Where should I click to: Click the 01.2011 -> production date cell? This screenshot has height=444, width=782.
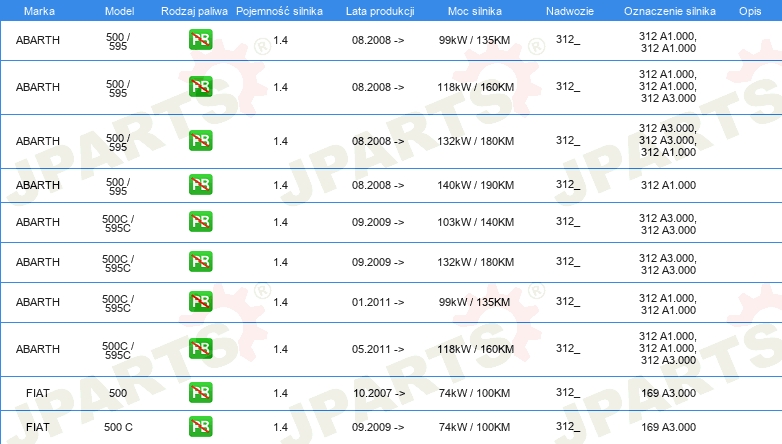378,302
